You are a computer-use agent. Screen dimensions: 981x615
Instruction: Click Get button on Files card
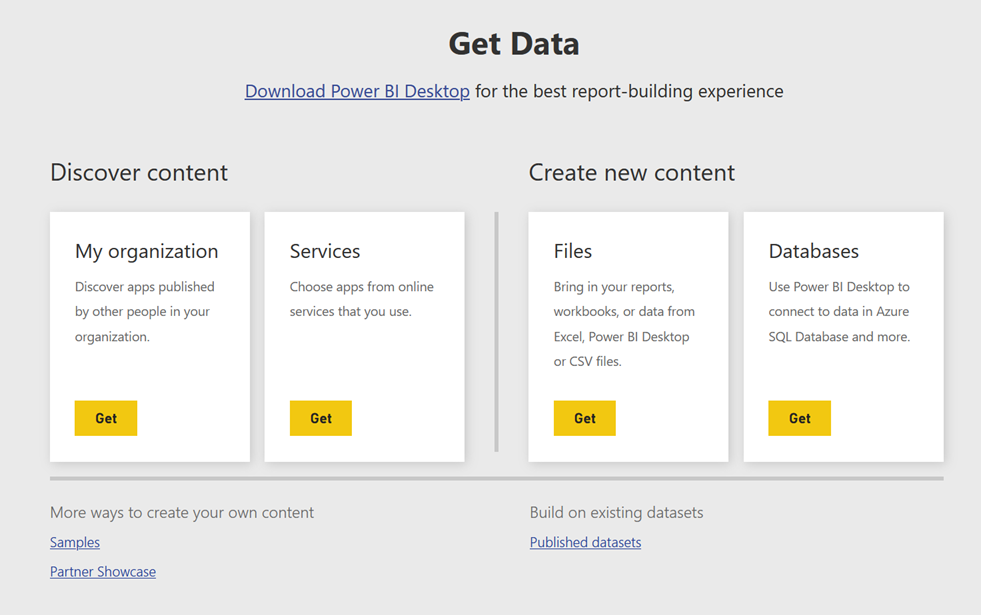click(584, 418)
